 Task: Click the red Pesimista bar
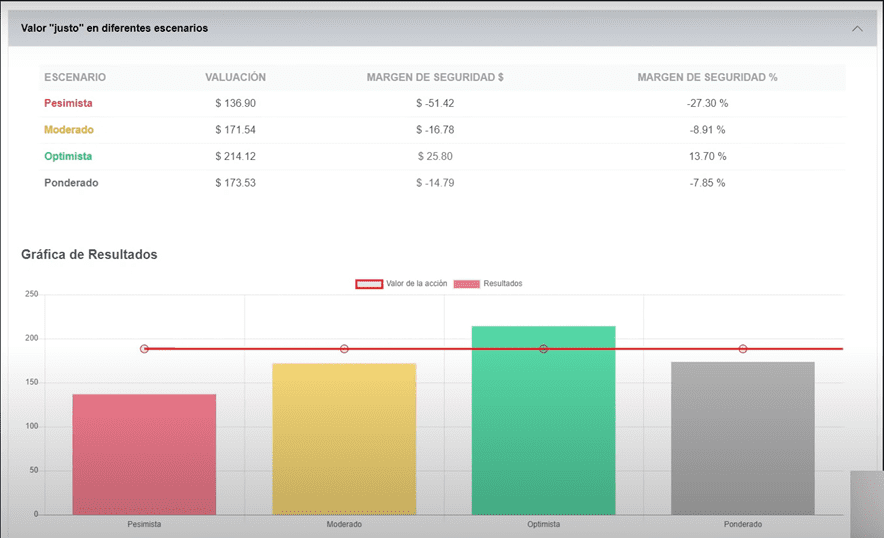click(144, 454)
